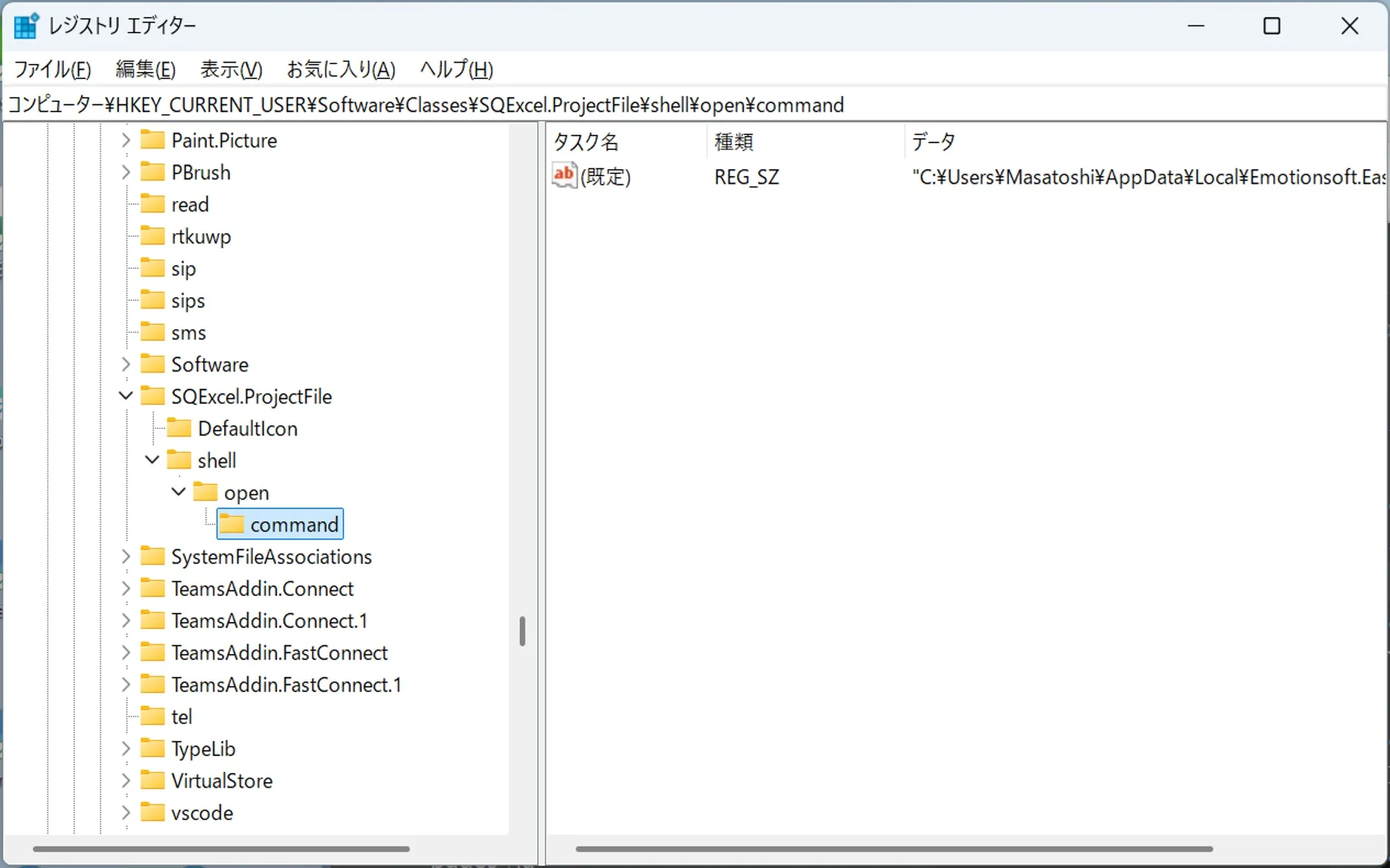Click the Registry Editor app icon in title bar
The width and height of the screenshot is (1390, 868).
pos(26,26)
